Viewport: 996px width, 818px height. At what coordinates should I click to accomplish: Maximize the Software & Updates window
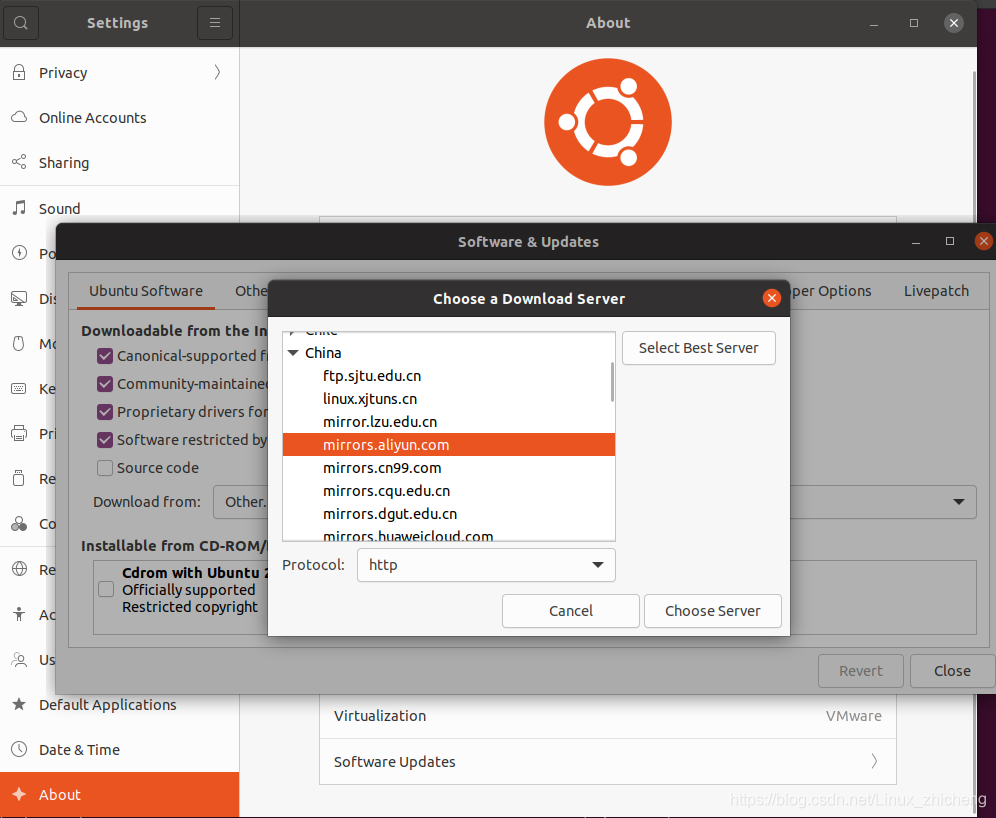(950, 241)
